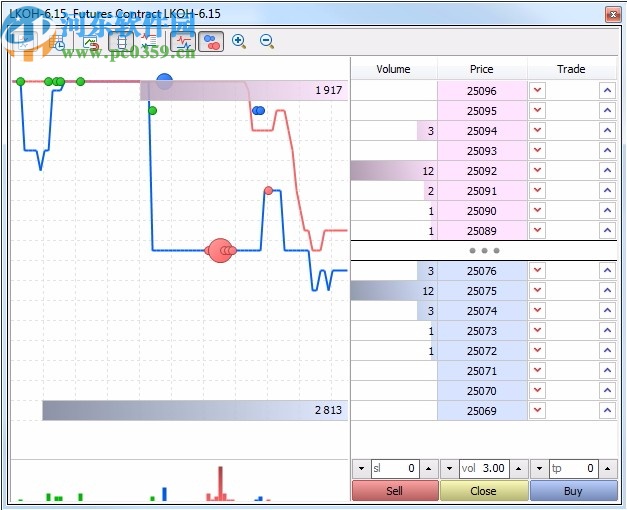Click the yellow Close button
The image size is (627, 510).
484,491
